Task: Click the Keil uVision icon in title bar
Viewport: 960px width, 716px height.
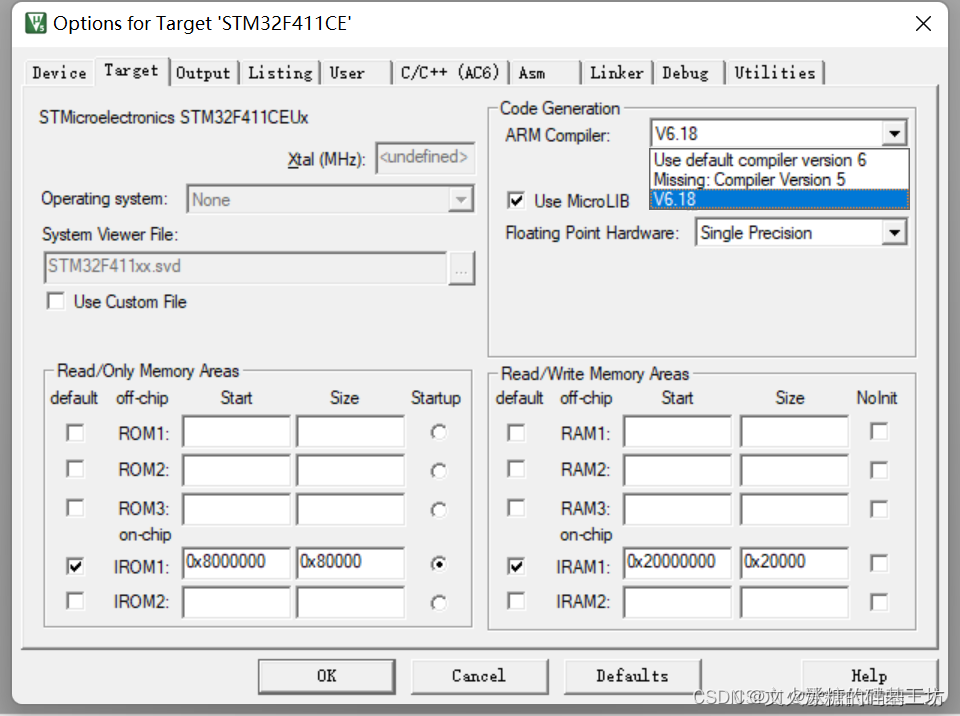Action: click(36, 23)
